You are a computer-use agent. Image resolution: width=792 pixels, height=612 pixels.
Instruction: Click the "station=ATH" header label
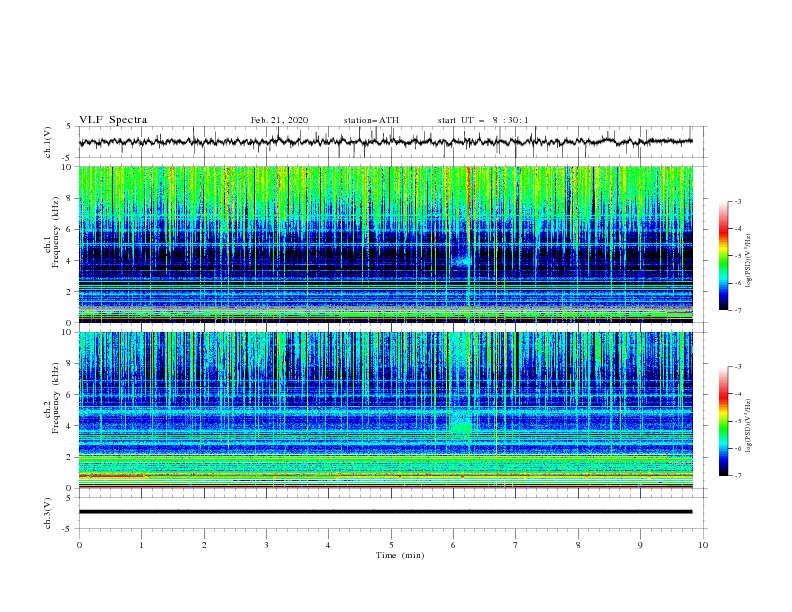[x=371, y=120]
